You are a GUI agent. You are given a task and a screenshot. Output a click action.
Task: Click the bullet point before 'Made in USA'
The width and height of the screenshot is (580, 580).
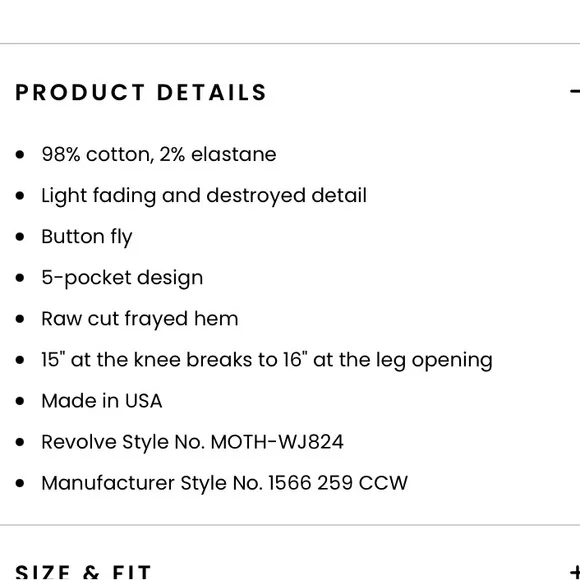click(20, 401)
